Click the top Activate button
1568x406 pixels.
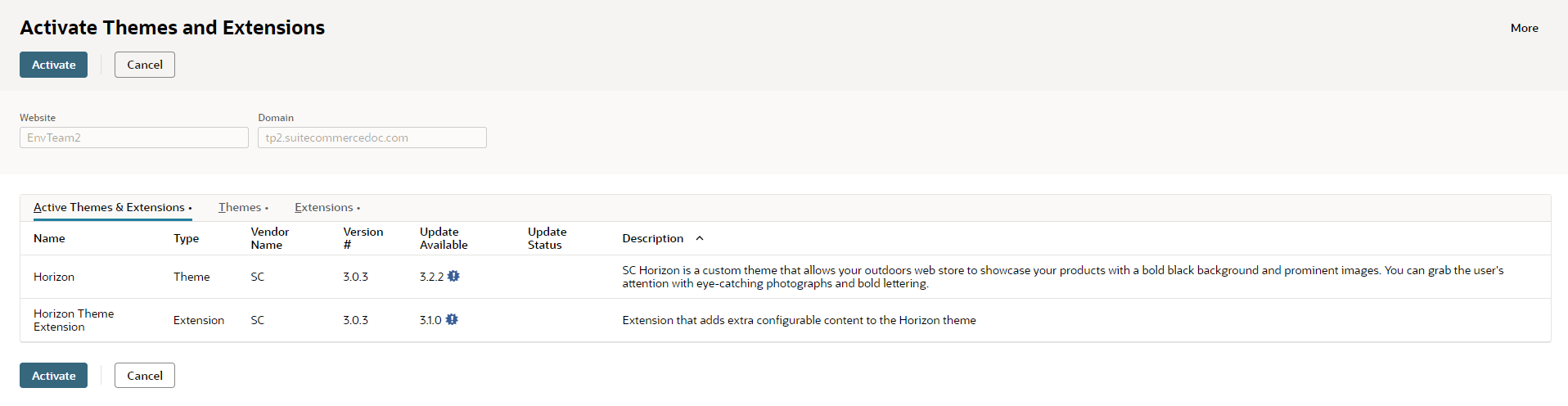tap(53, 65)
